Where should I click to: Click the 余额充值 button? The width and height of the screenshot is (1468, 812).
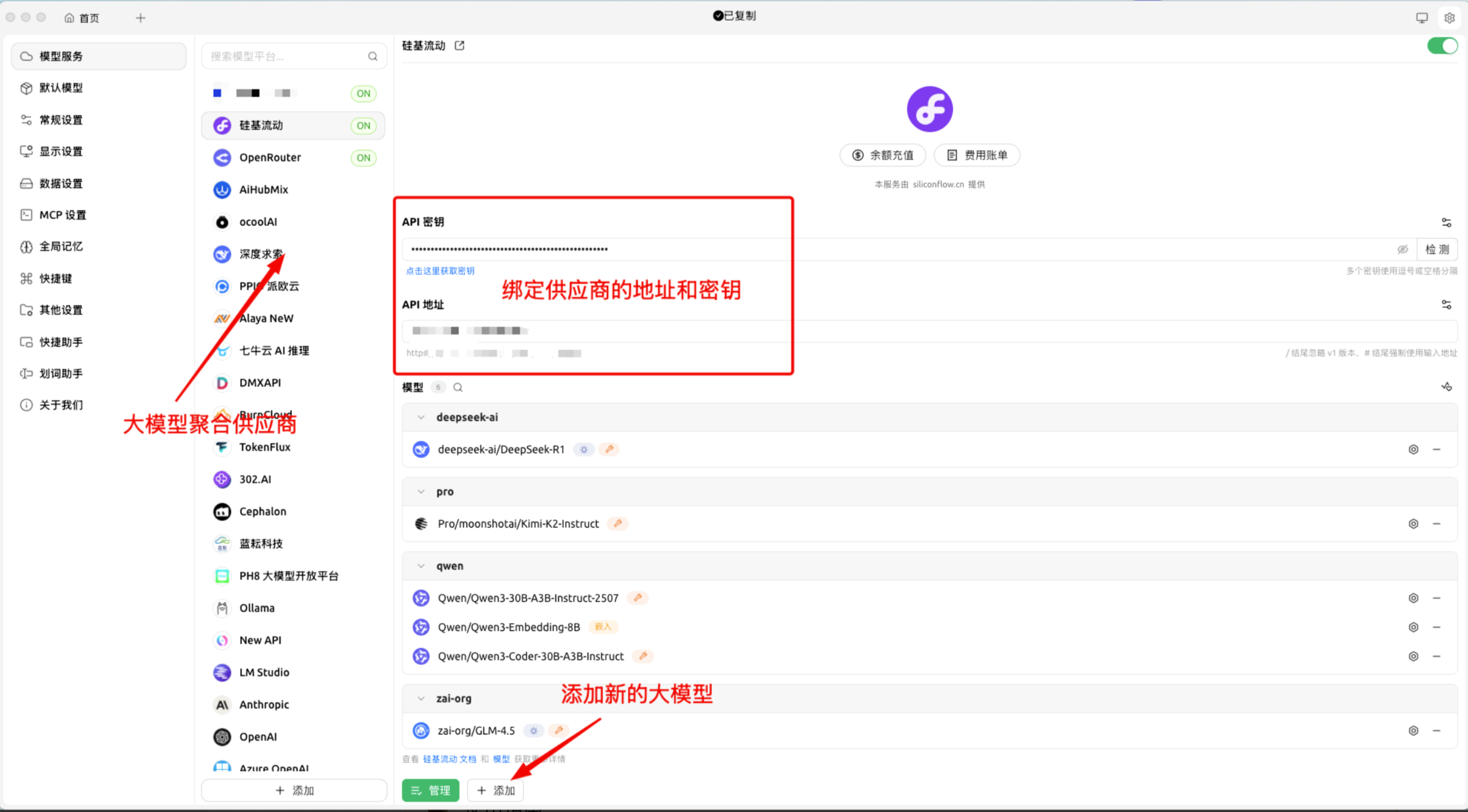tap(883, 156)
